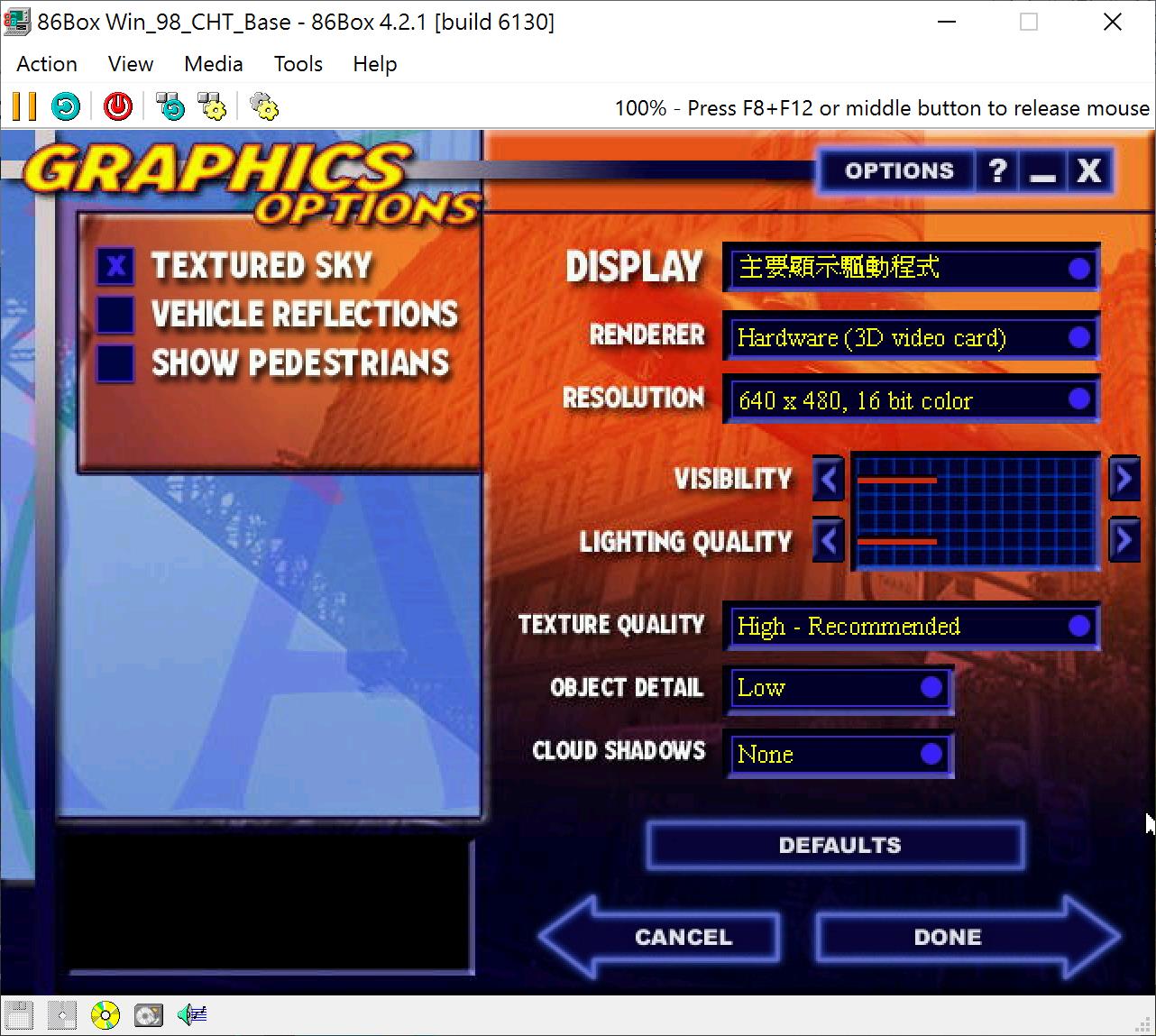Click the RENDERER label text
The height and width of the screenshot is (1036, 1156).
point(647,335)
